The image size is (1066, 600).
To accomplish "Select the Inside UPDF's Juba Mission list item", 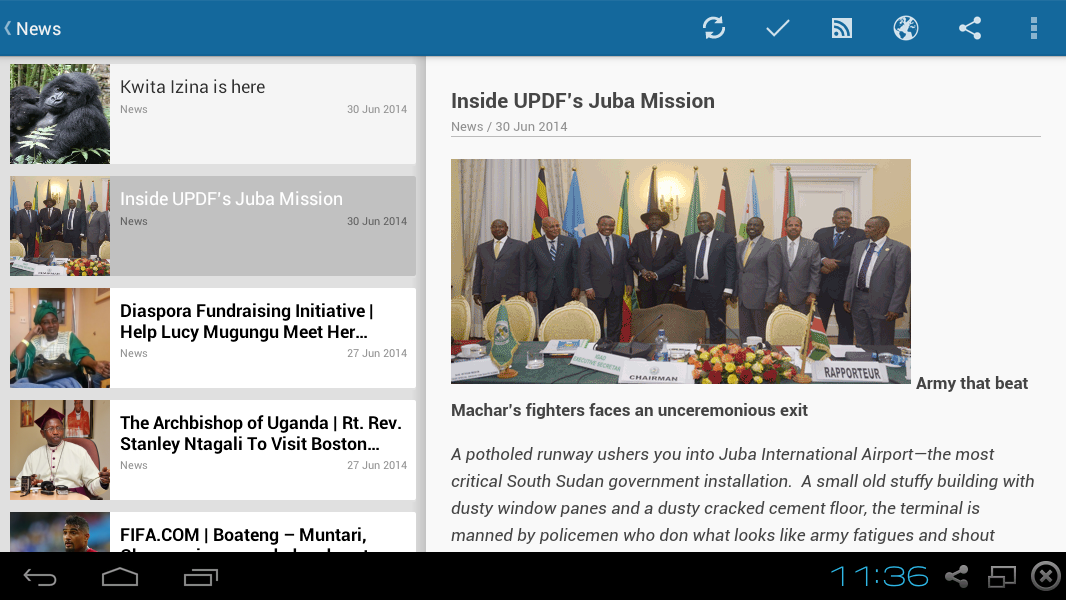I will 213,226.
